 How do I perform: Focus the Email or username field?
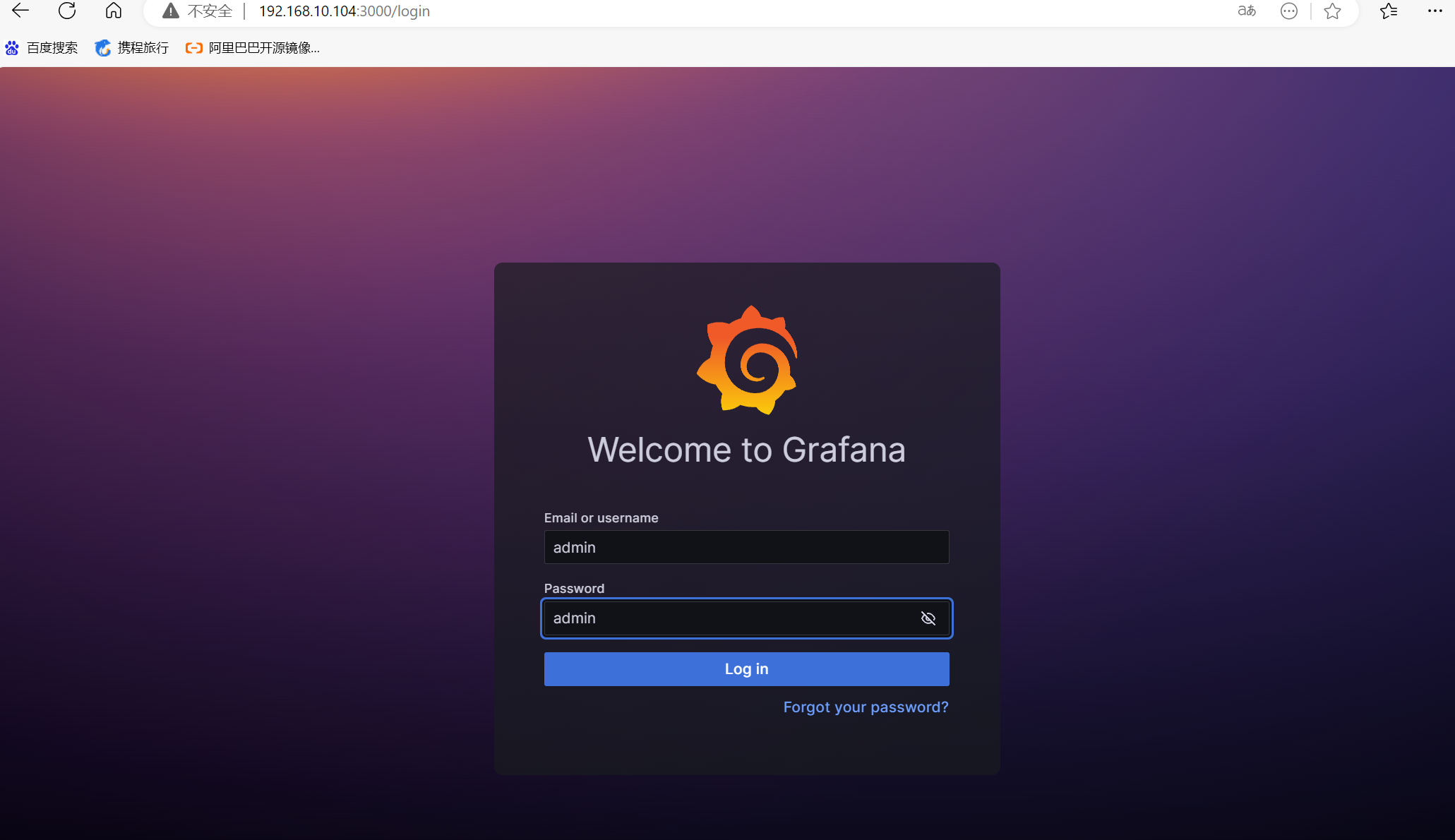(x=746, y=547)
